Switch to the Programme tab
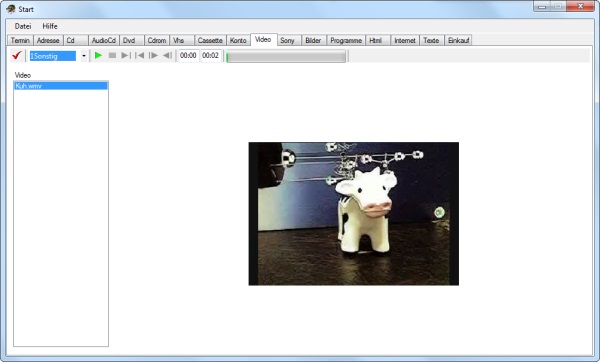600x362 pixels. point(346,40)
